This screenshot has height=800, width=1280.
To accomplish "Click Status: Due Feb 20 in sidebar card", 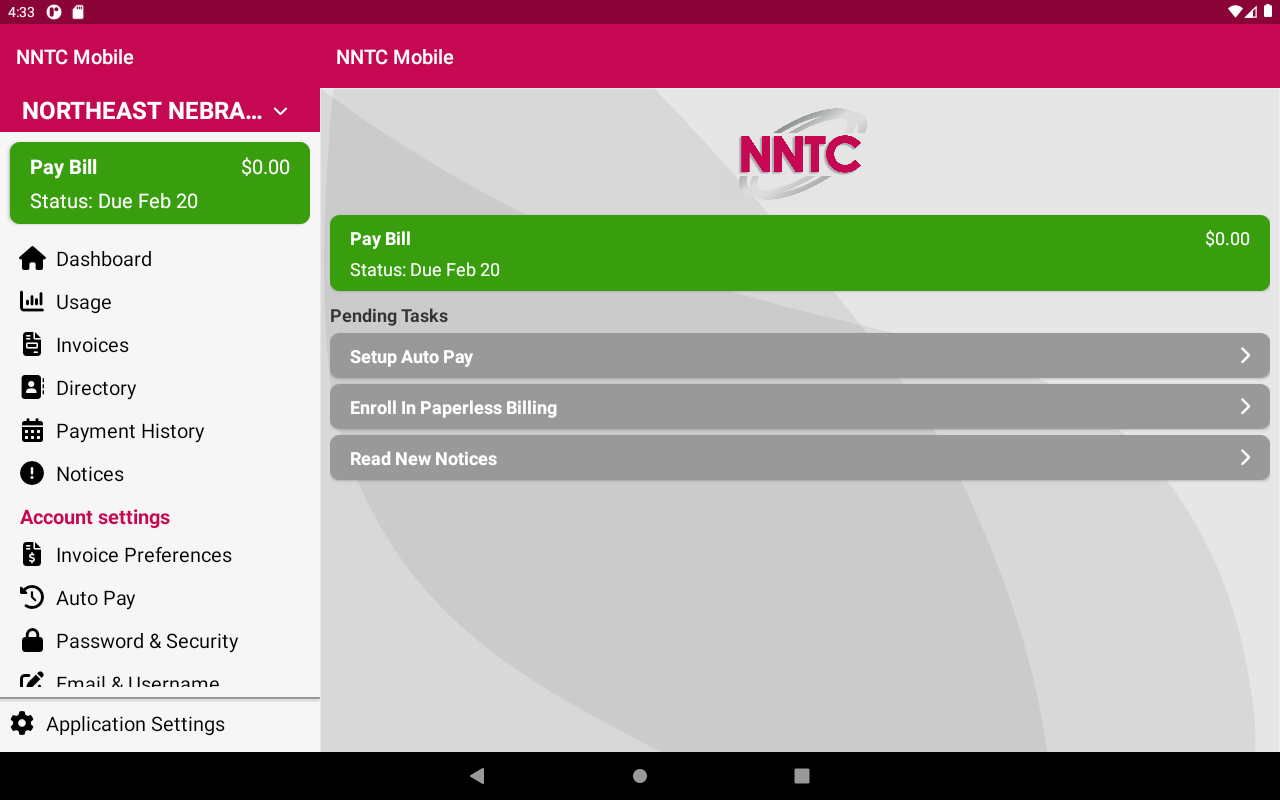I will (x=114, y=201).
